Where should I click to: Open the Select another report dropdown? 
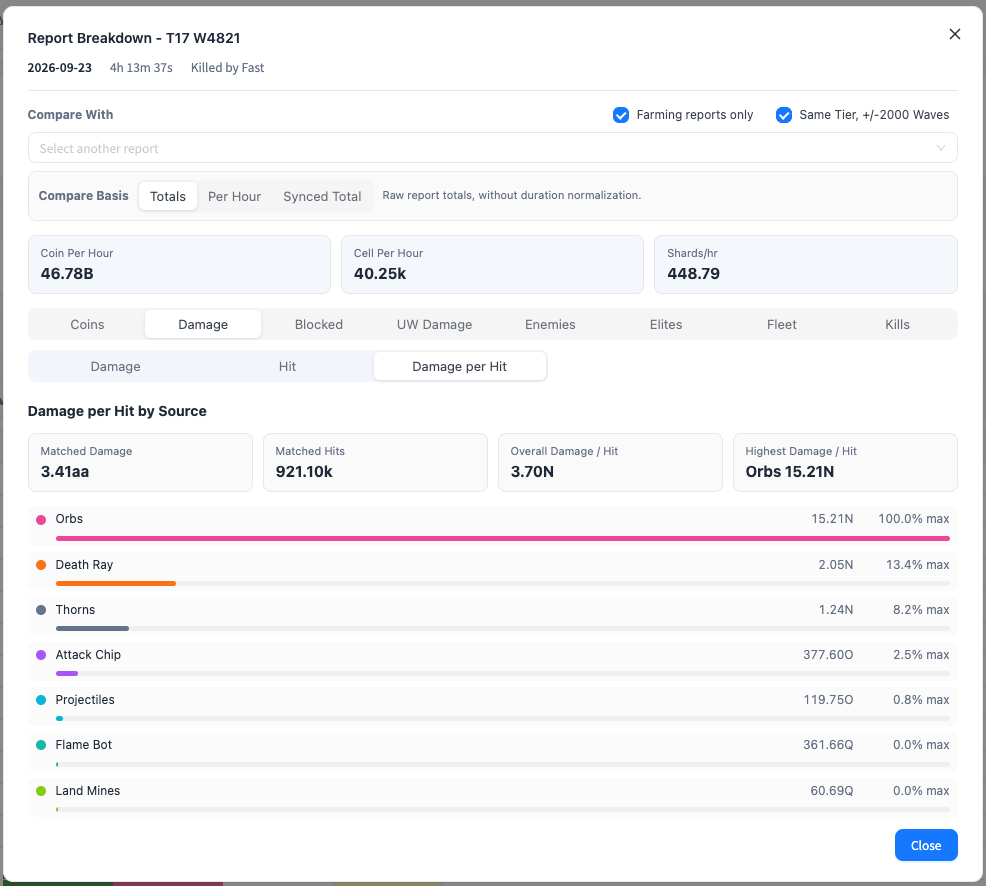(492, 148)
